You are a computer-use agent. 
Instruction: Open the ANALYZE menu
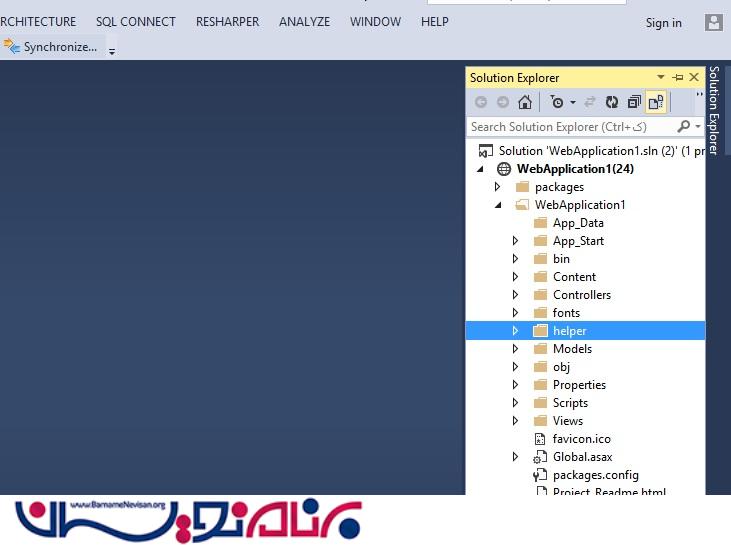[304, 22]
